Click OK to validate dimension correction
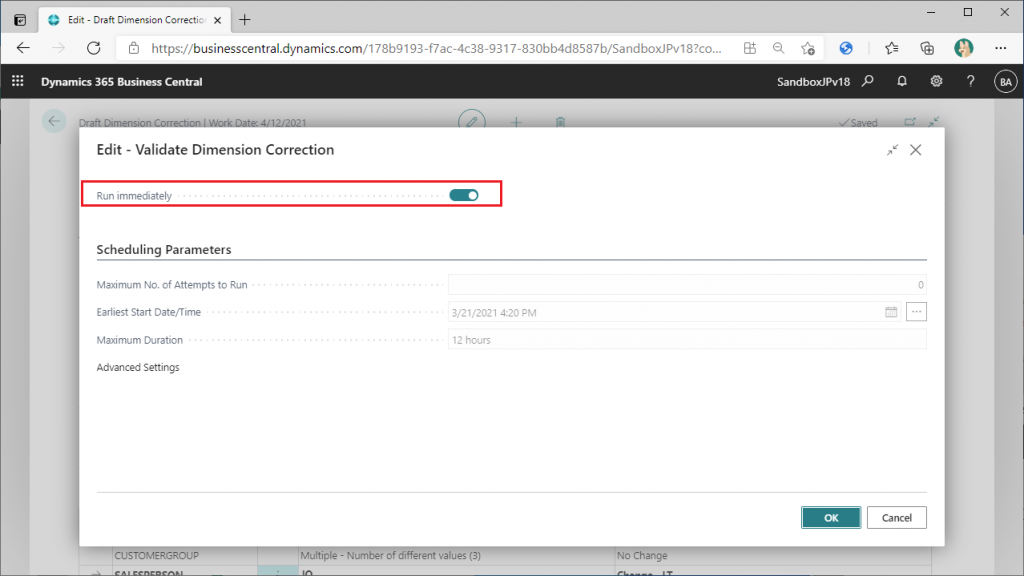The height and width of the screenshot is (576, 1024). coord(831,517)
